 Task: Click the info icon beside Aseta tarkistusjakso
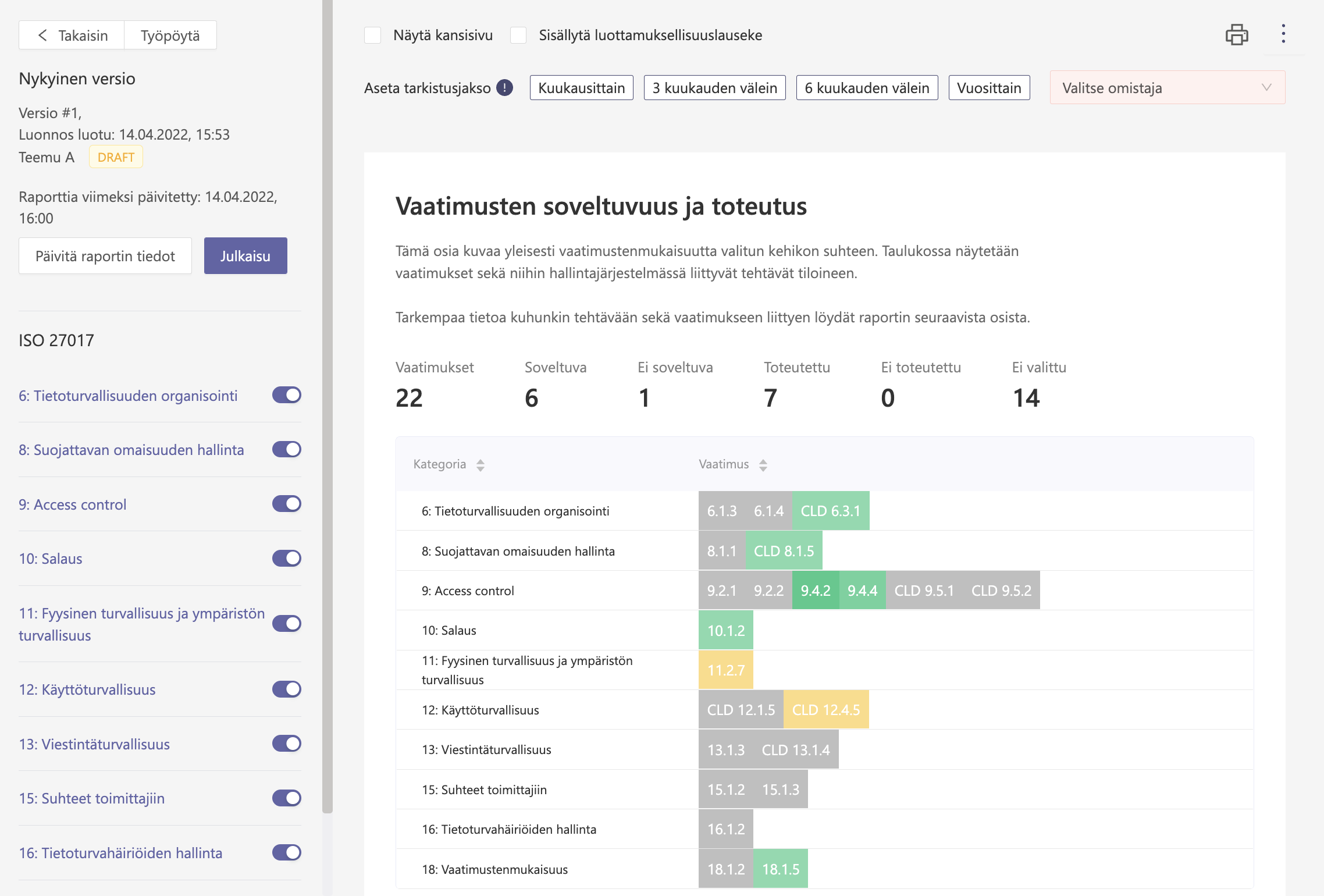[x=504, y=88]
